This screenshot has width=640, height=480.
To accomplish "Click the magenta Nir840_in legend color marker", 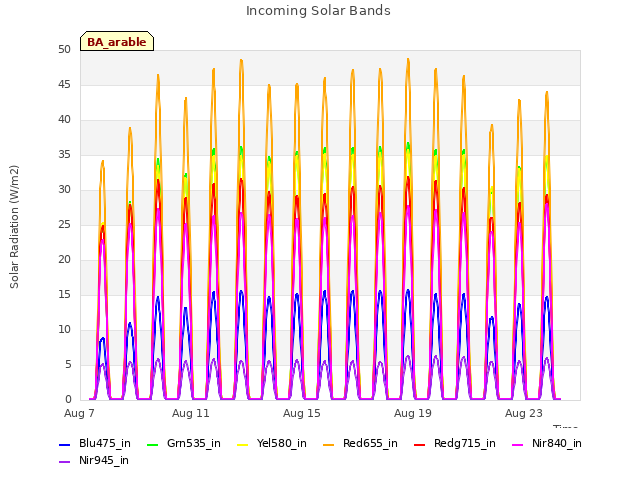I will click(517, 444).
